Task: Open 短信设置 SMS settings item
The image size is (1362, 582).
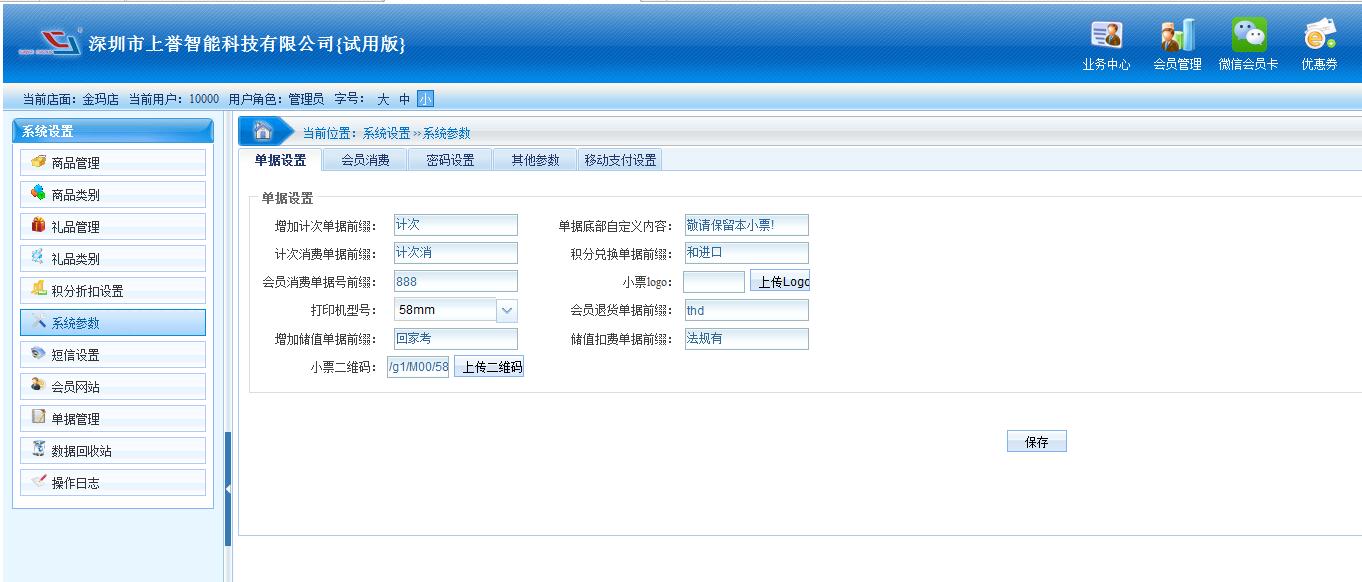Action: 112,355
